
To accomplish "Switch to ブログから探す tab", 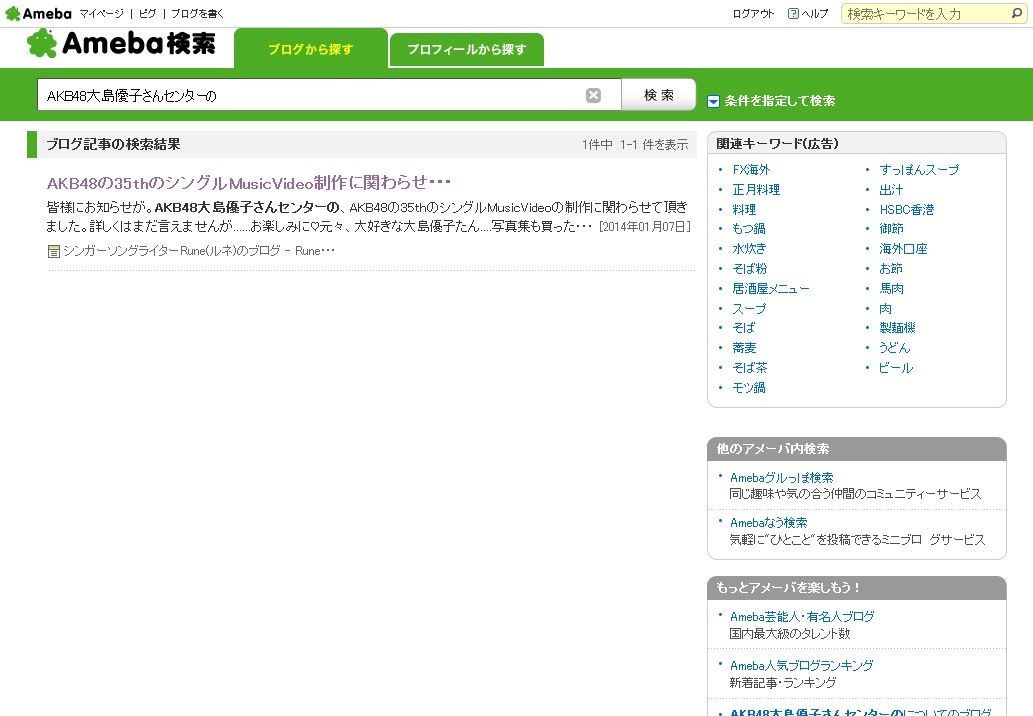I will (x=311, y=49).
